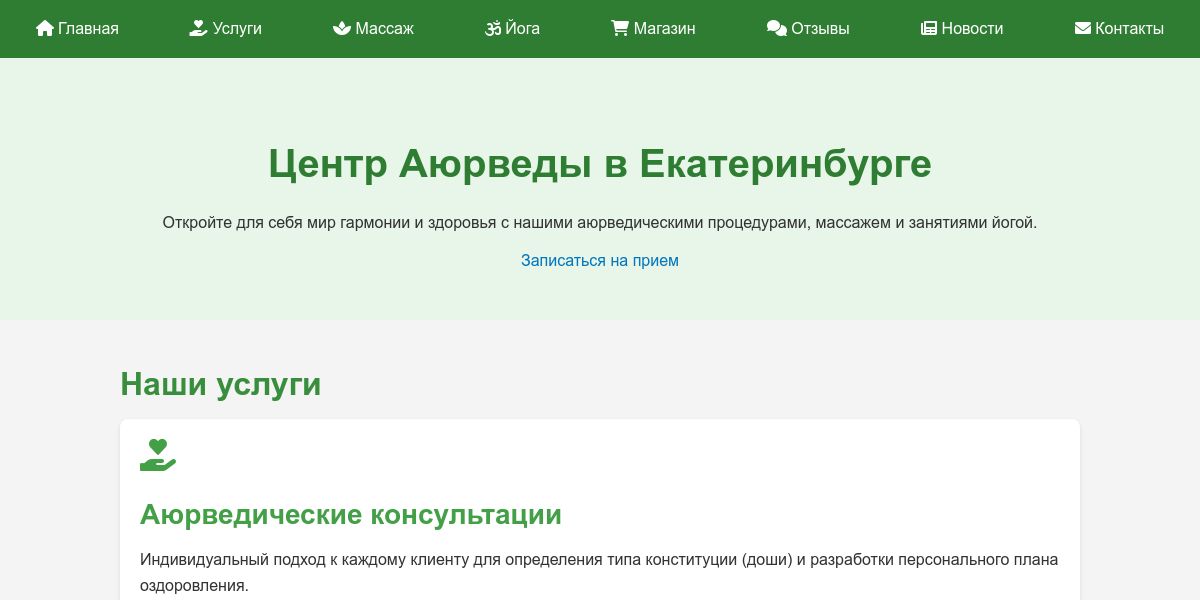
Task: Select the Йога nav label
Action: pyautogui.click(x=523, y=29)
